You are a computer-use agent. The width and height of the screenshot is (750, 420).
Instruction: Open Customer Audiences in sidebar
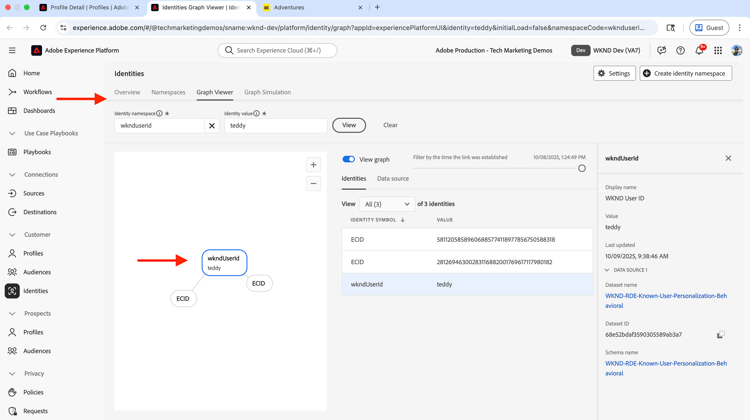(37, 272)
